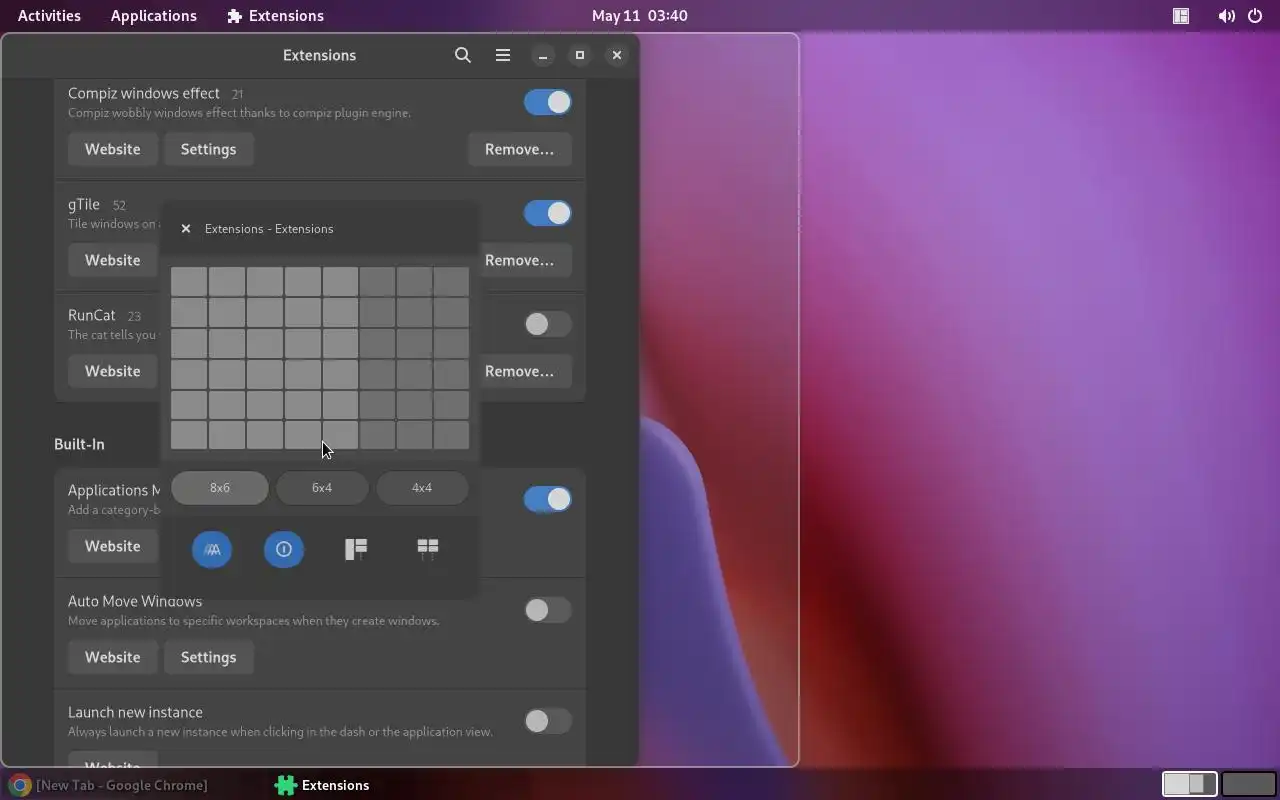Switch to the first workspace thumbnail
1280x800 pixels.
[x=1190, y=784]
